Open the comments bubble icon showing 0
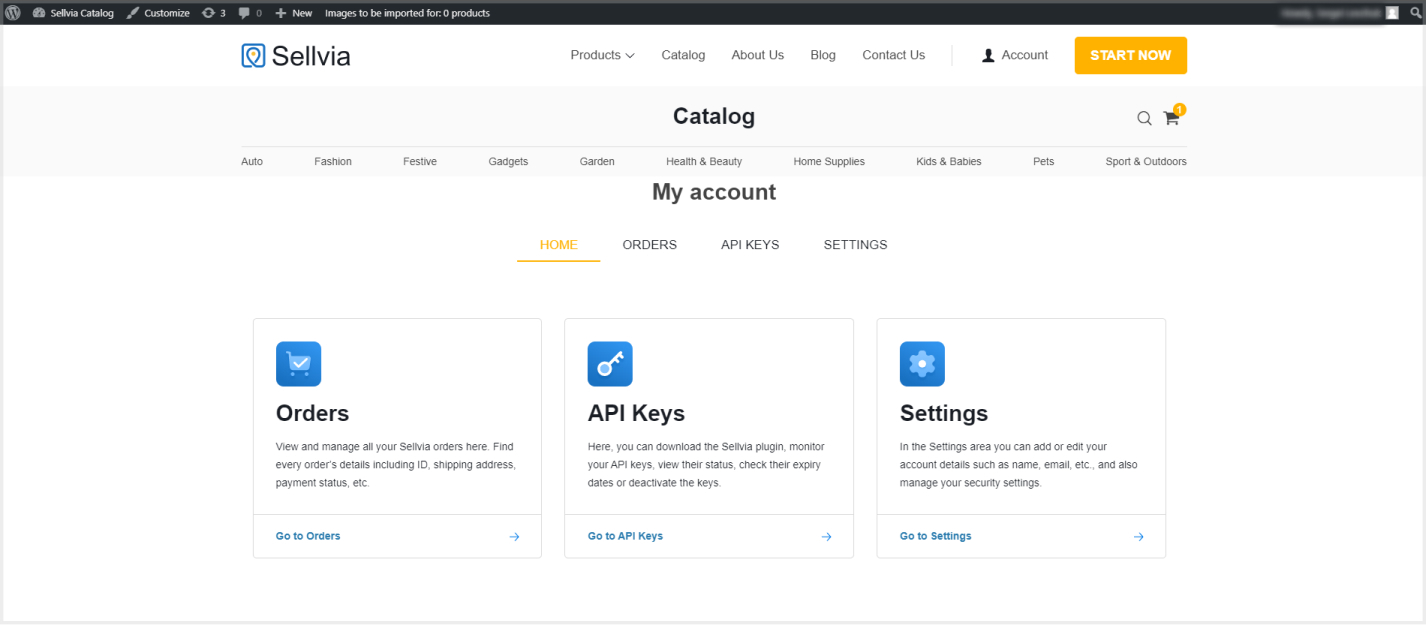Screen dimensions: 1426x625 [x=250, y=13]
